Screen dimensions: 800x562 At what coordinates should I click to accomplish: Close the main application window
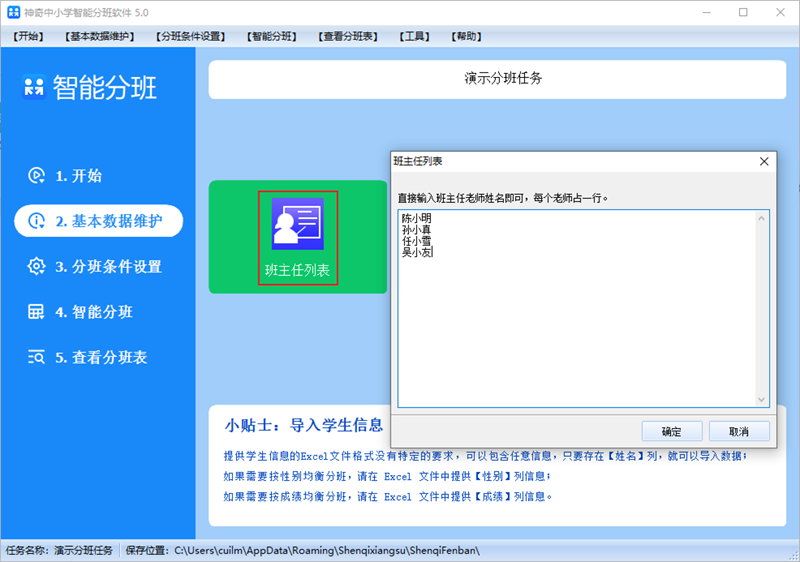[780, 12]
